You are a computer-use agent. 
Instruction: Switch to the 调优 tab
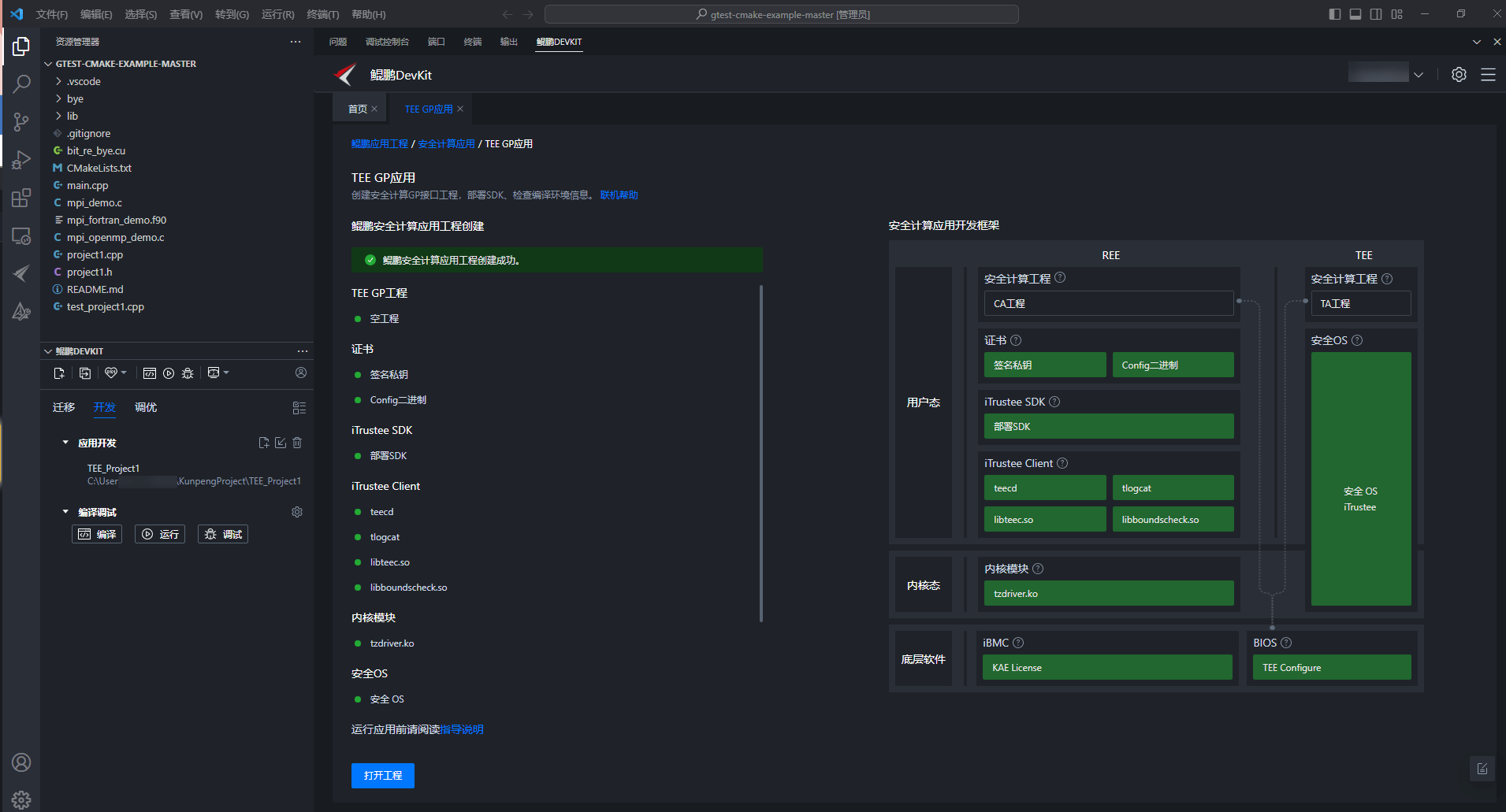coord(146,407)
